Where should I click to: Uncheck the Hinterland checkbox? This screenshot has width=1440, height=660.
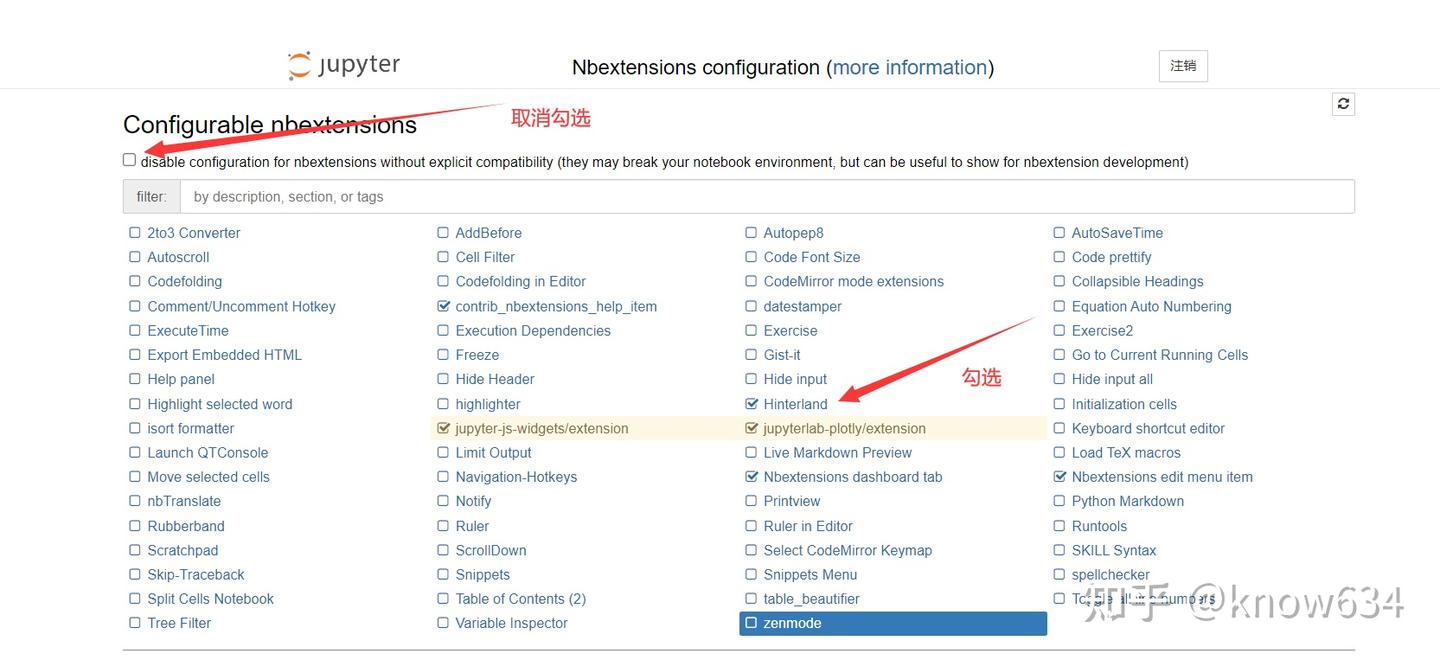point(752,404)
